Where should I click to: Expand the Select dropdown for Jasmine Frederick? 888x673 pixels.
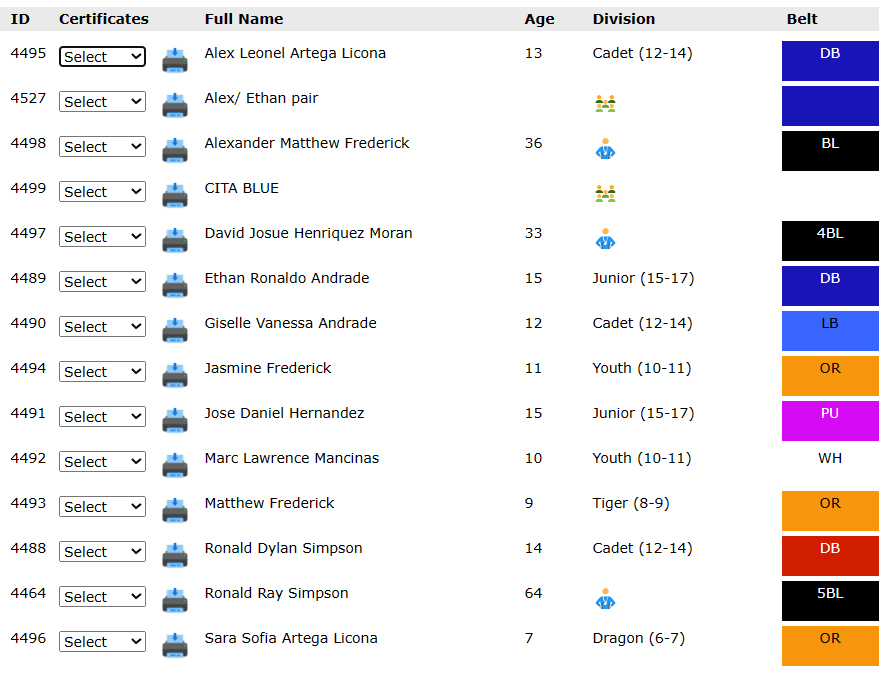click(x=102, y=372)
